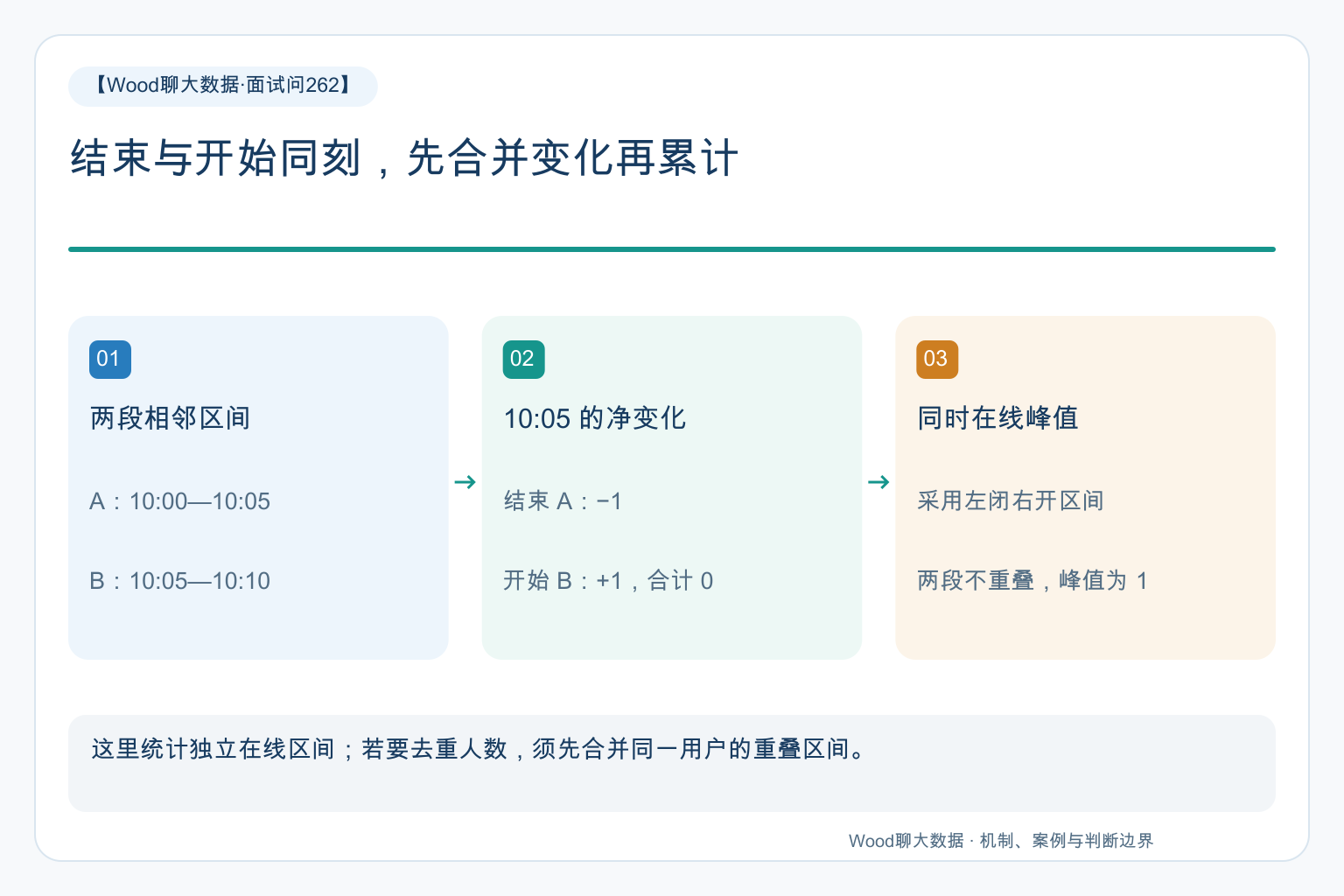
Task: Select the heading 10:05 的净变化
Action: pyautogui.click(x=595, y=418)
